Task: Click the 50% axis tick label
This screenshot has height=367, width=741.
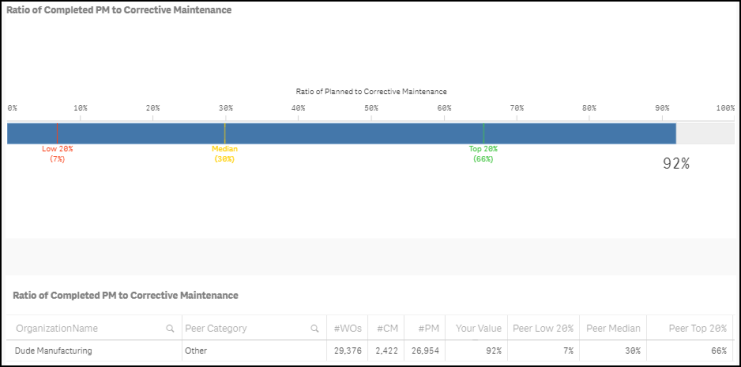Action: coord(371,108)
